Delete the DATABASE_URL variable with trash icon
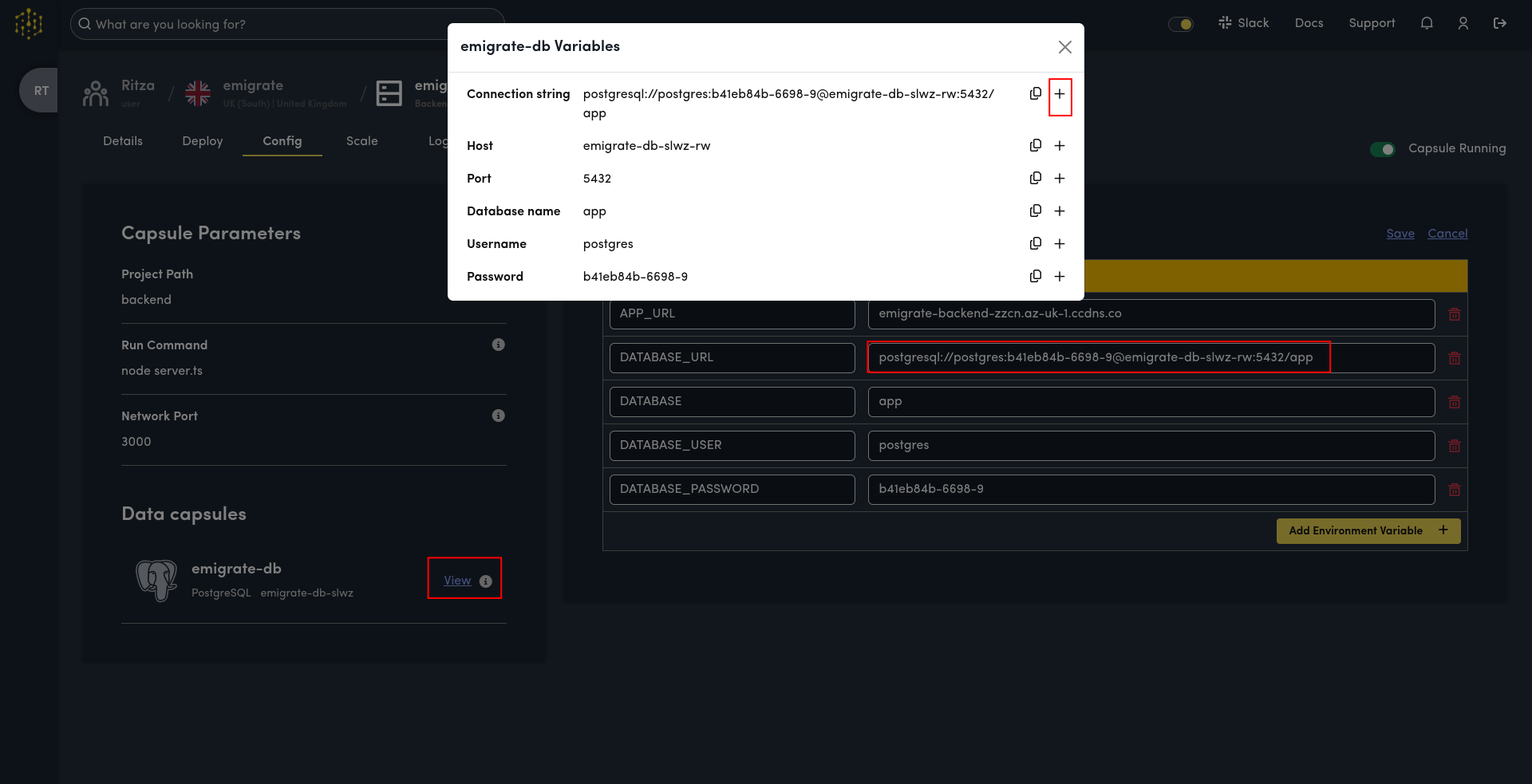The image size is (1532, 784). click(x=1454, y=358)
